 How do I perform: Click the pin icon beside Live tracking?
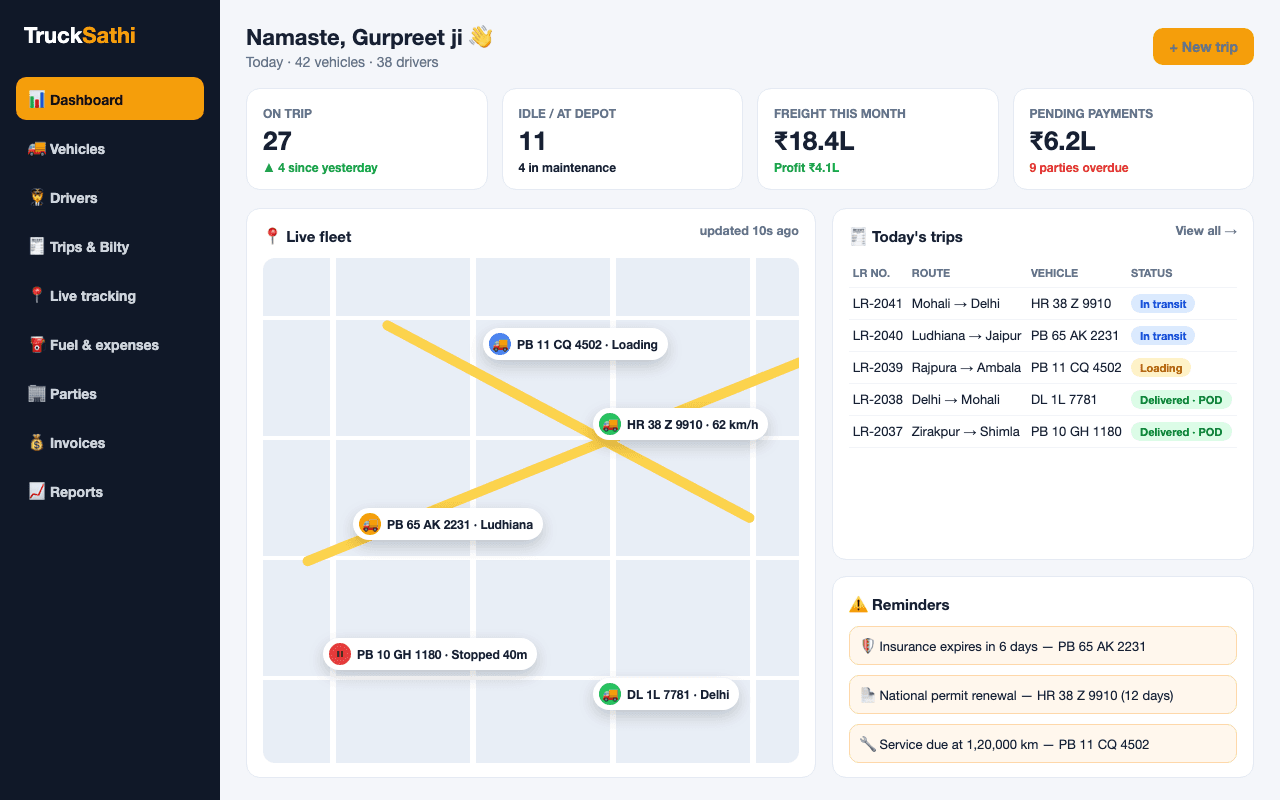point(36,295)
